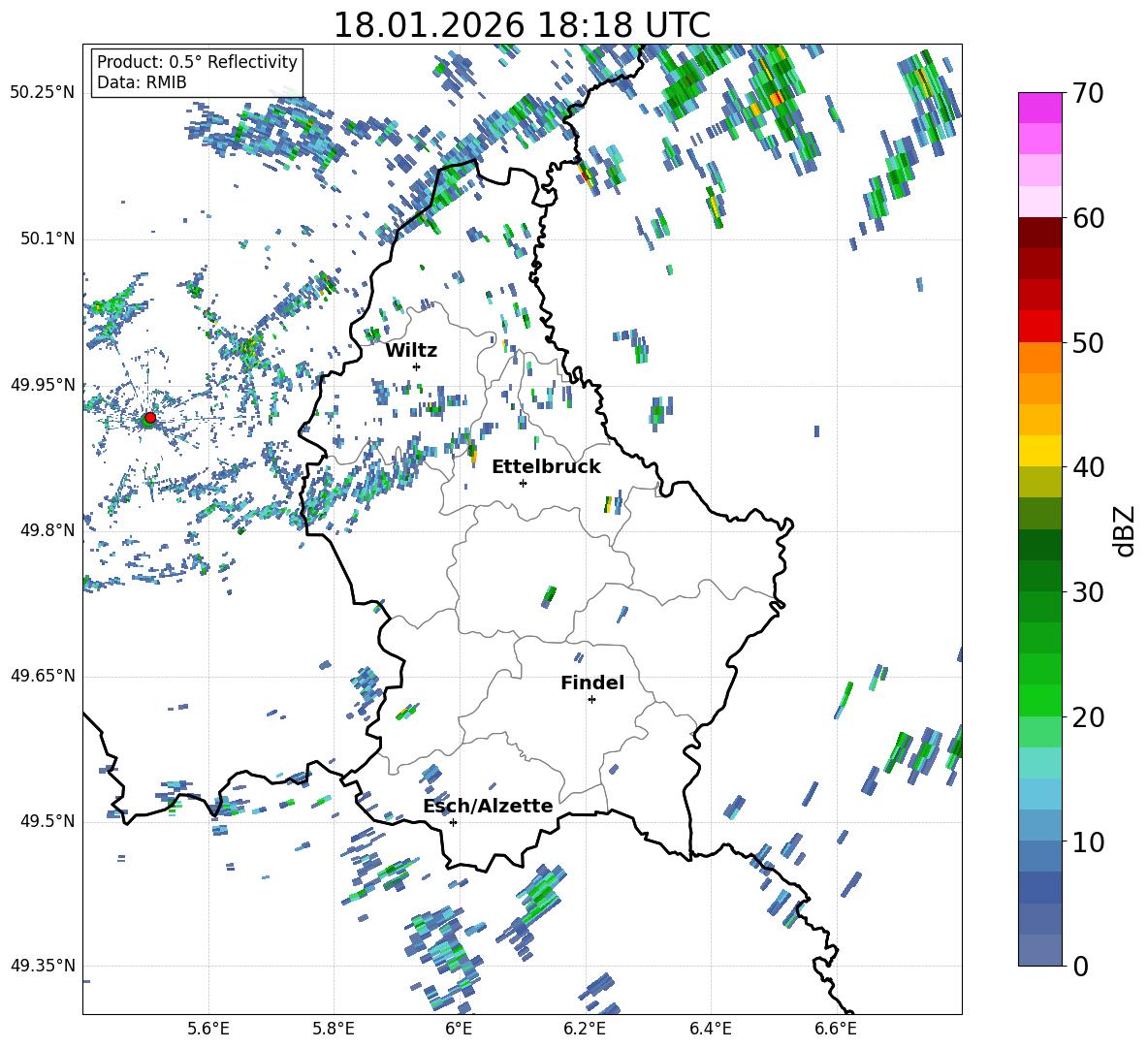1148x1048 pixels.
Task: Click the 50.1°N latitude label
Action: coord(47,238)
